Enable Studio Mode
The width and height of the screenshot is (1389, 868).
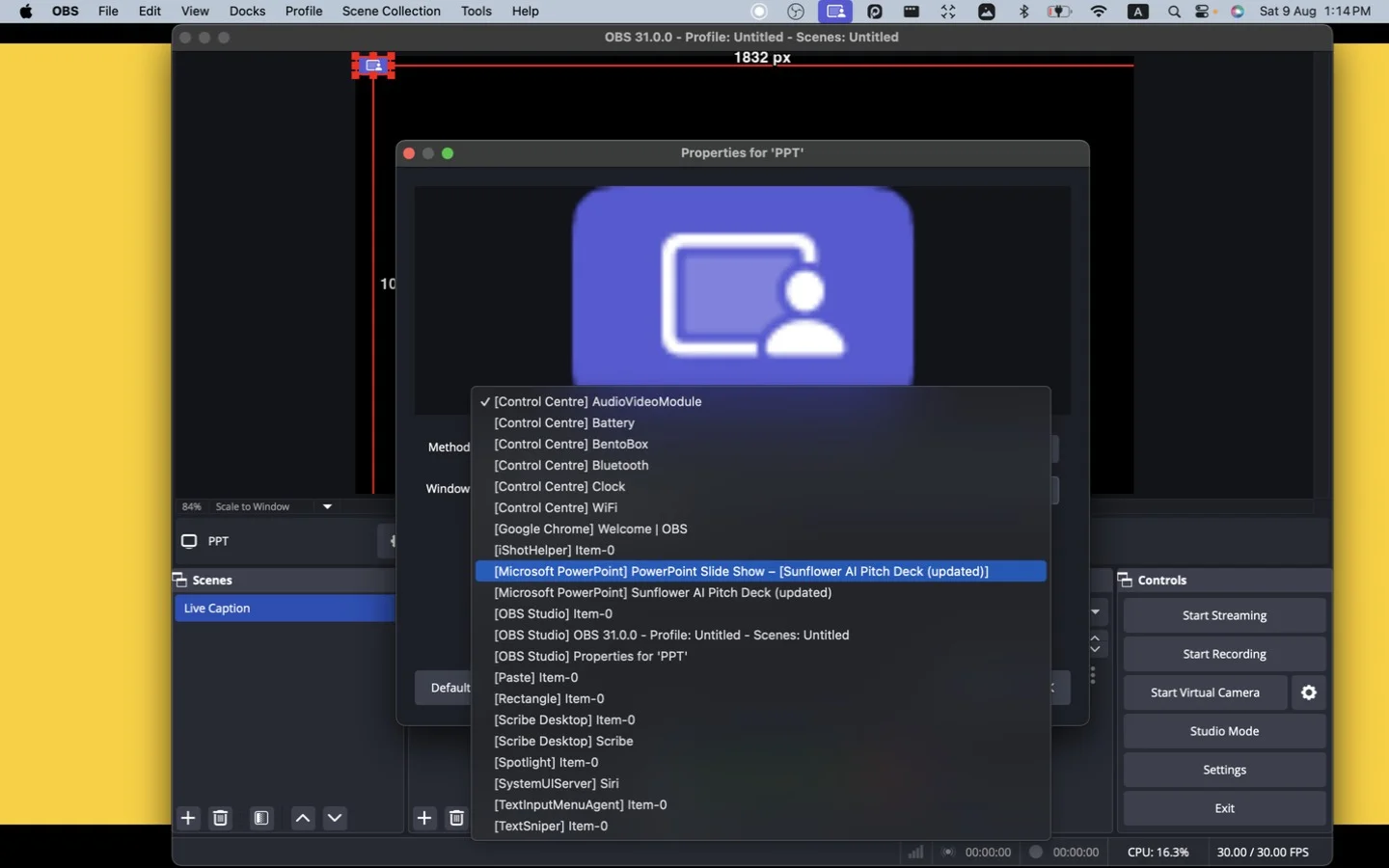tap(1224, 731)
